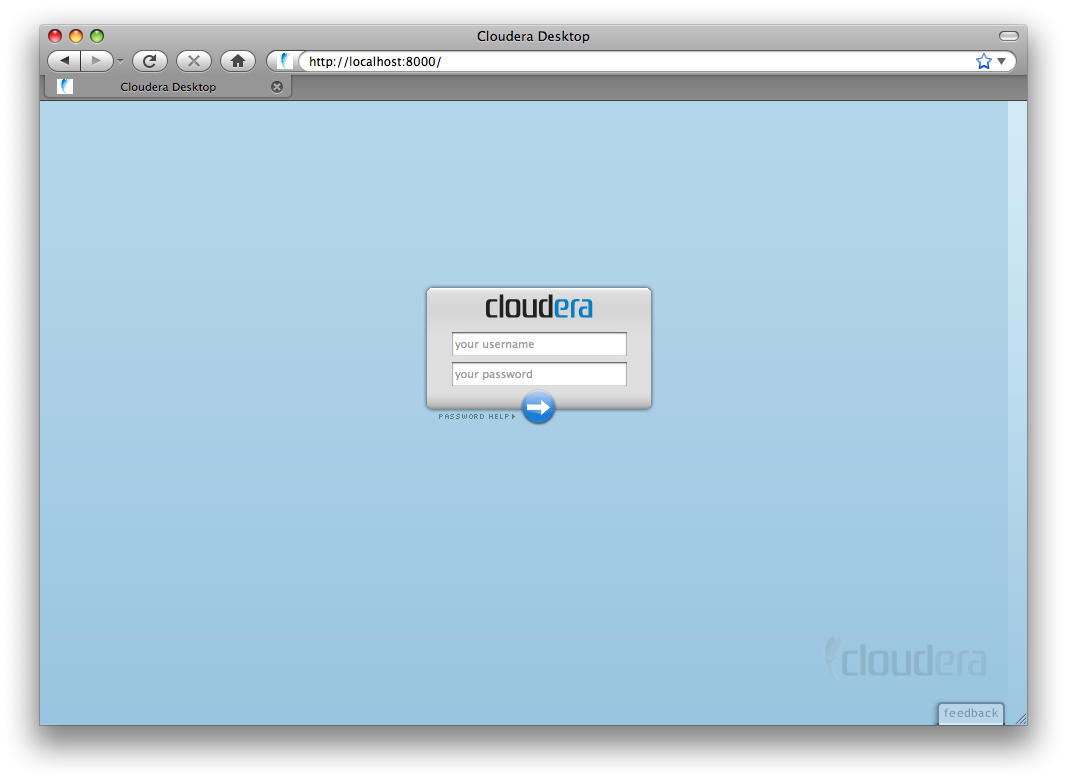Open the back/forward history dropdown arrow

tap(120, 61)
